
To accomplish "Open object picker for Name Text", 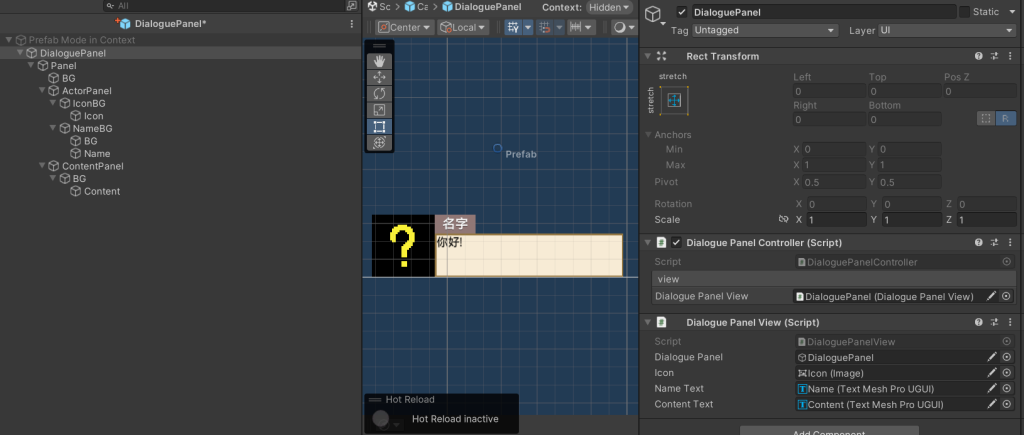I will (1006, 389).
